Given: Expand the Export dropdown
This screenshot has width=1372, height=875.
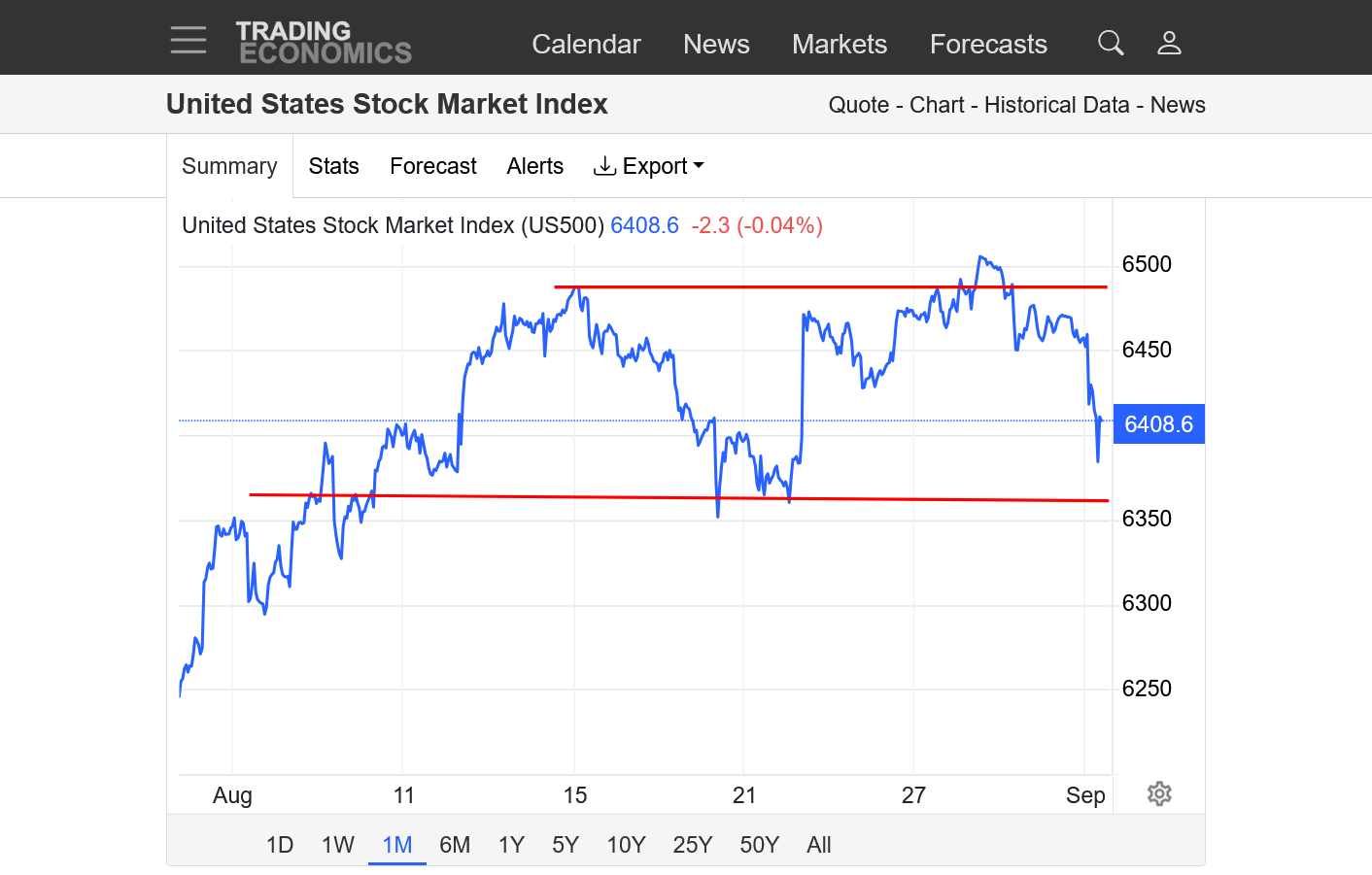Looking at the screenshot, I should pyautogui.click(x=649, y=166).
